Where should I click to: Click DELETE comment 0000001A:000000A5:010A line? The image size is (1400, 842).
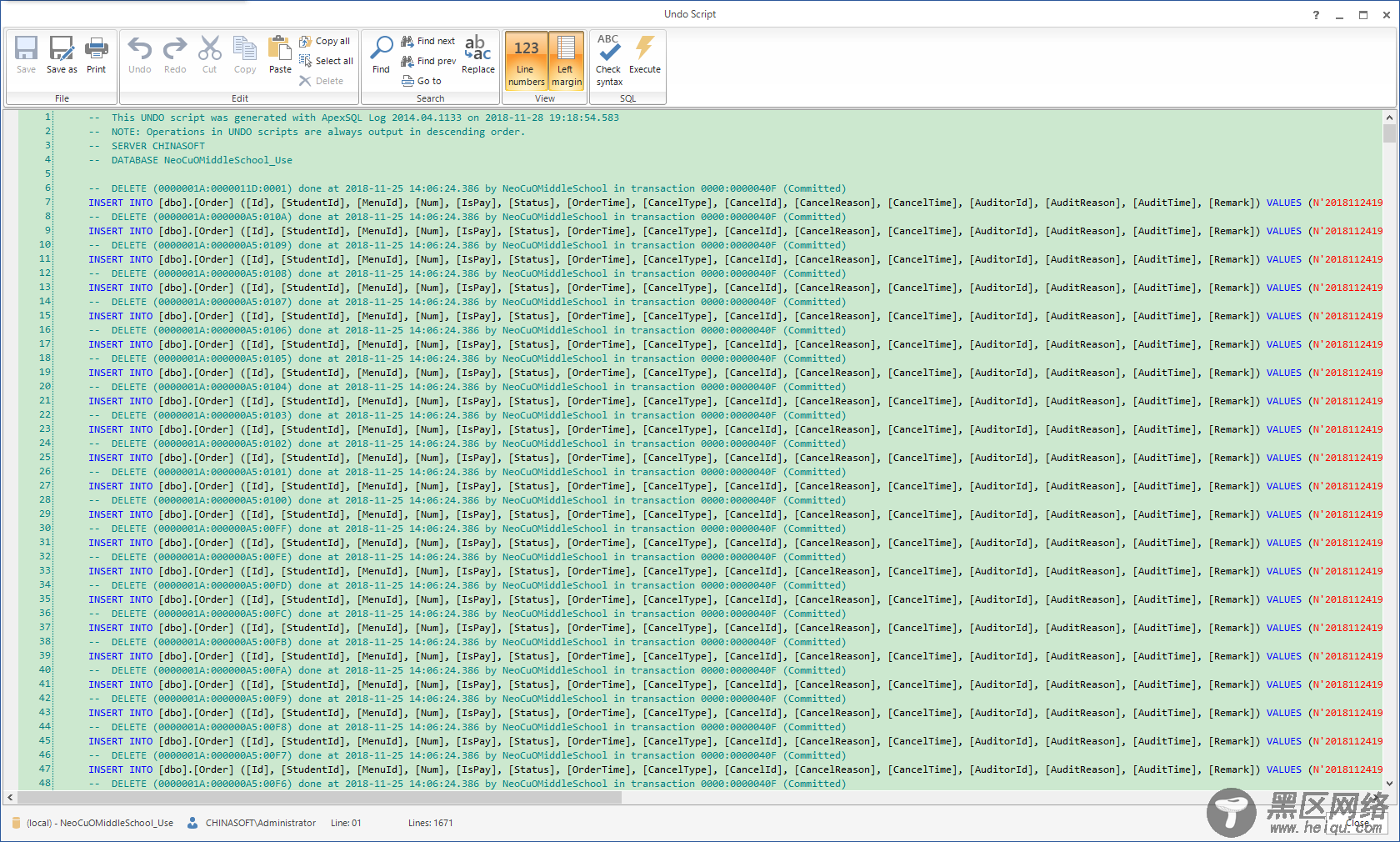pos(467,217)
